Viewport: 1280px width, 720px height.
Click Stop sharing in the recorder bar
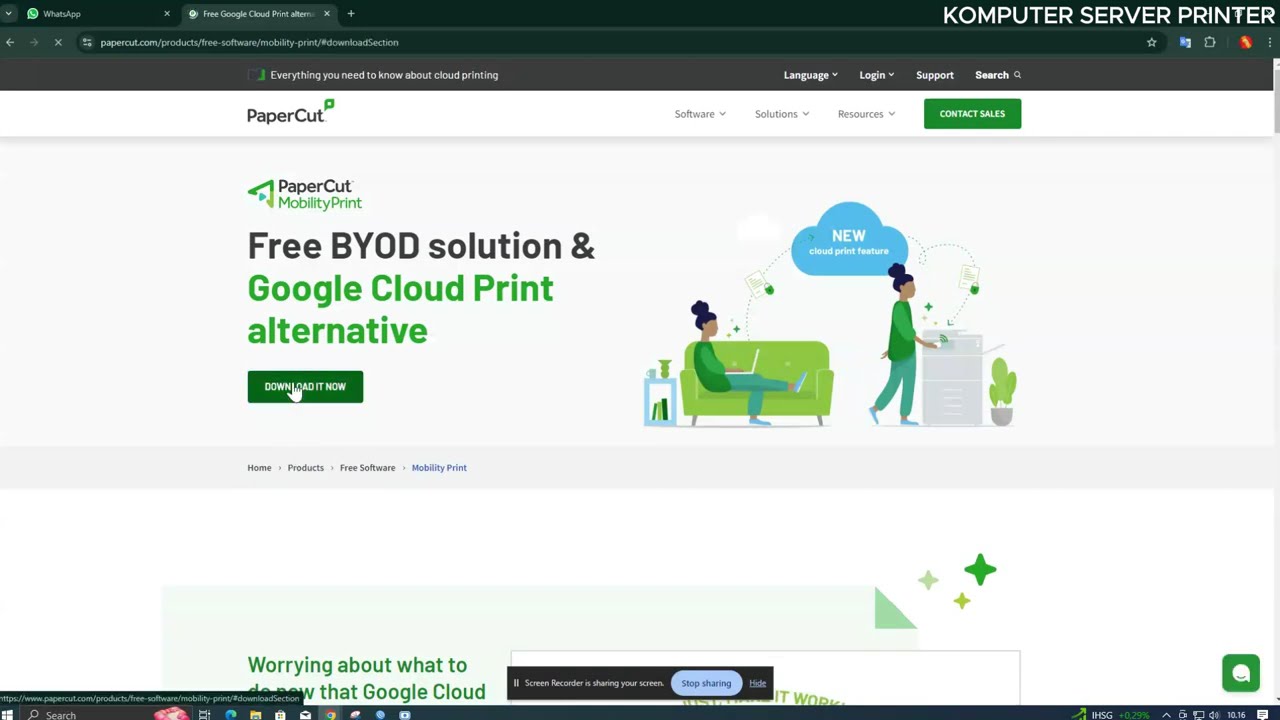[706, 683]
